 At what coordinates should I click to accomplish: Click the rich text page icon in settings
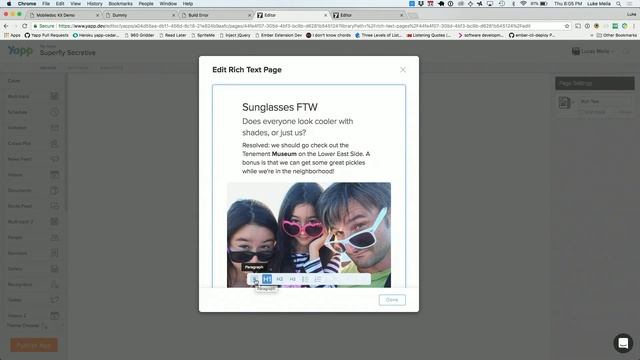point(564,102)
